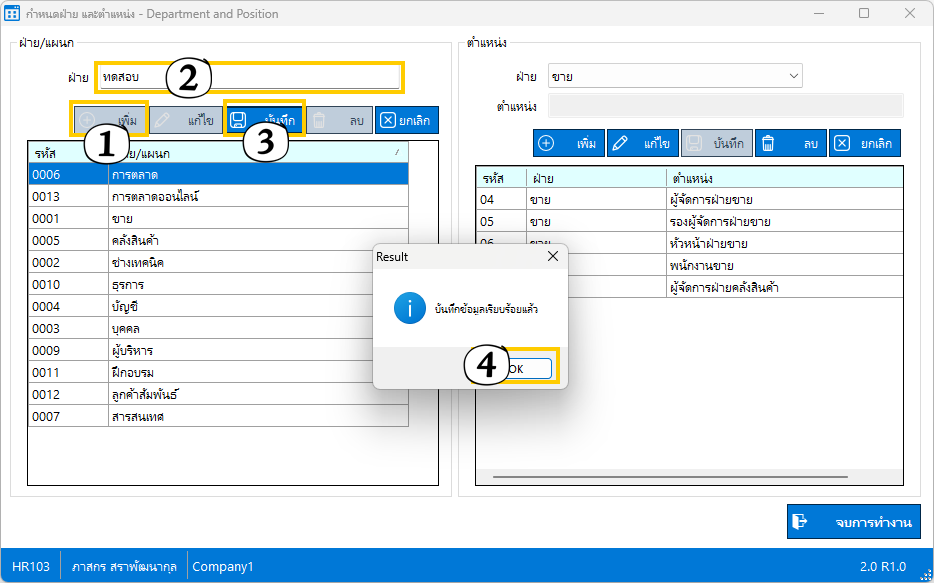The height and width of the screenshot is (583, 934).
Task: Click add (เพิ่ม) in the position panel
Action: pos(568,143)
